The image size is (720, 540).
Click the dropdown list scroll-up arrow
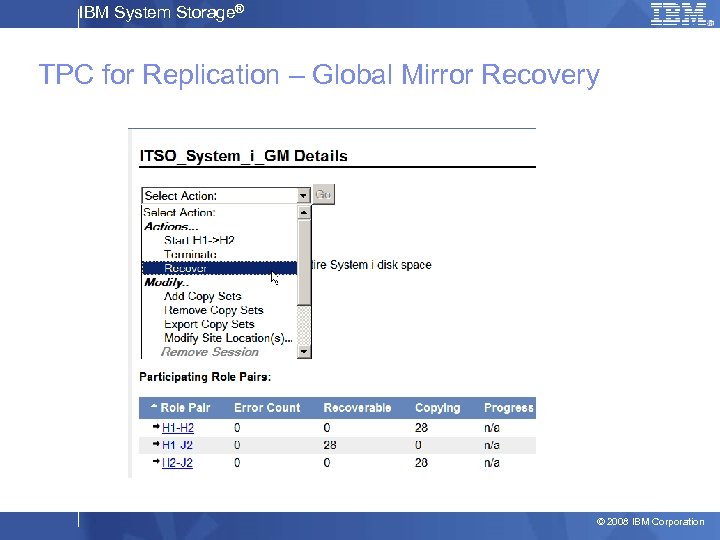[x=304, y=213]
